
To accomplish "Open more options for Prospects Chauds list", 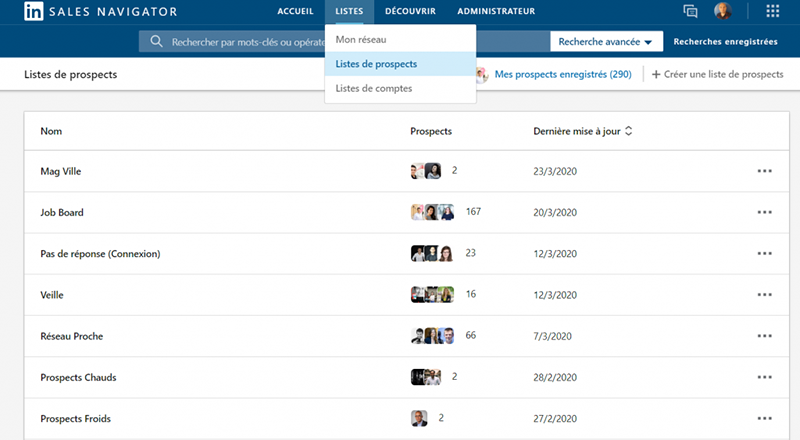I will coord(765,377).
